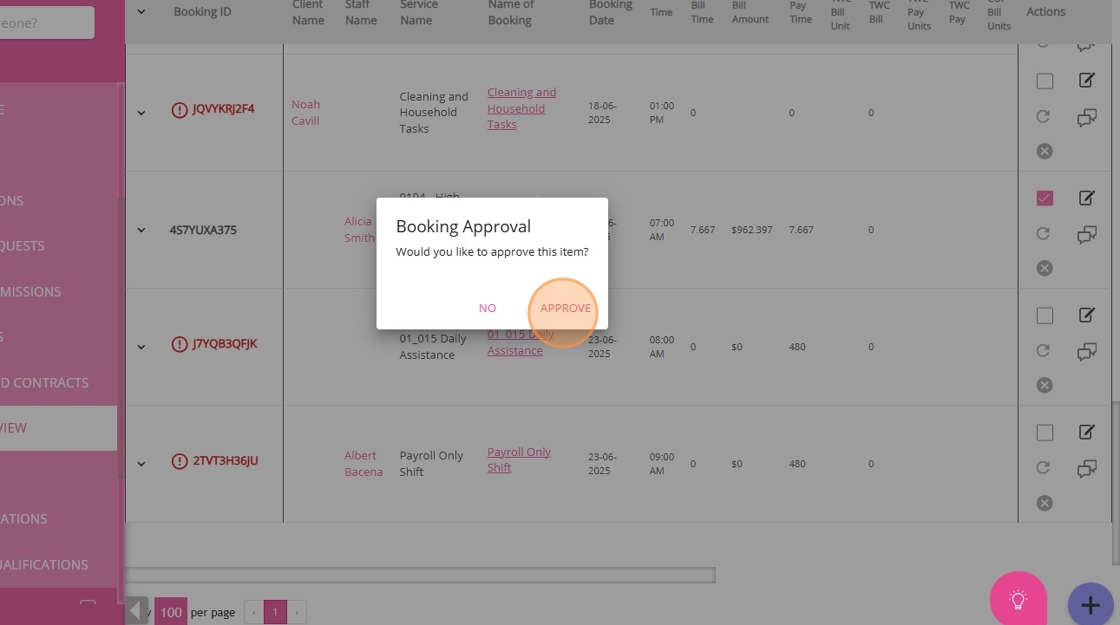This screenshot has height=625, width=1120.
Task: Click refresh icon for booking J7YQB3QFJK
Action: click(1043, 351)
